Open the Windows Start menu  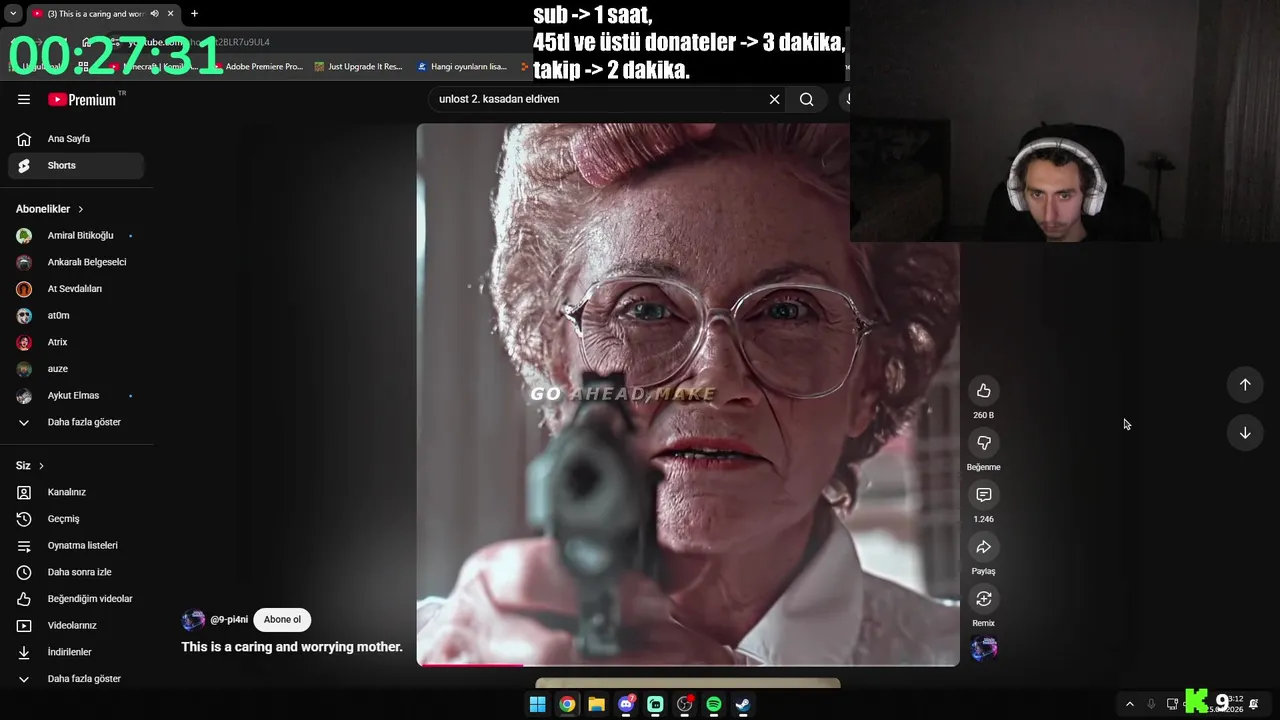click(x=537, y=704)
